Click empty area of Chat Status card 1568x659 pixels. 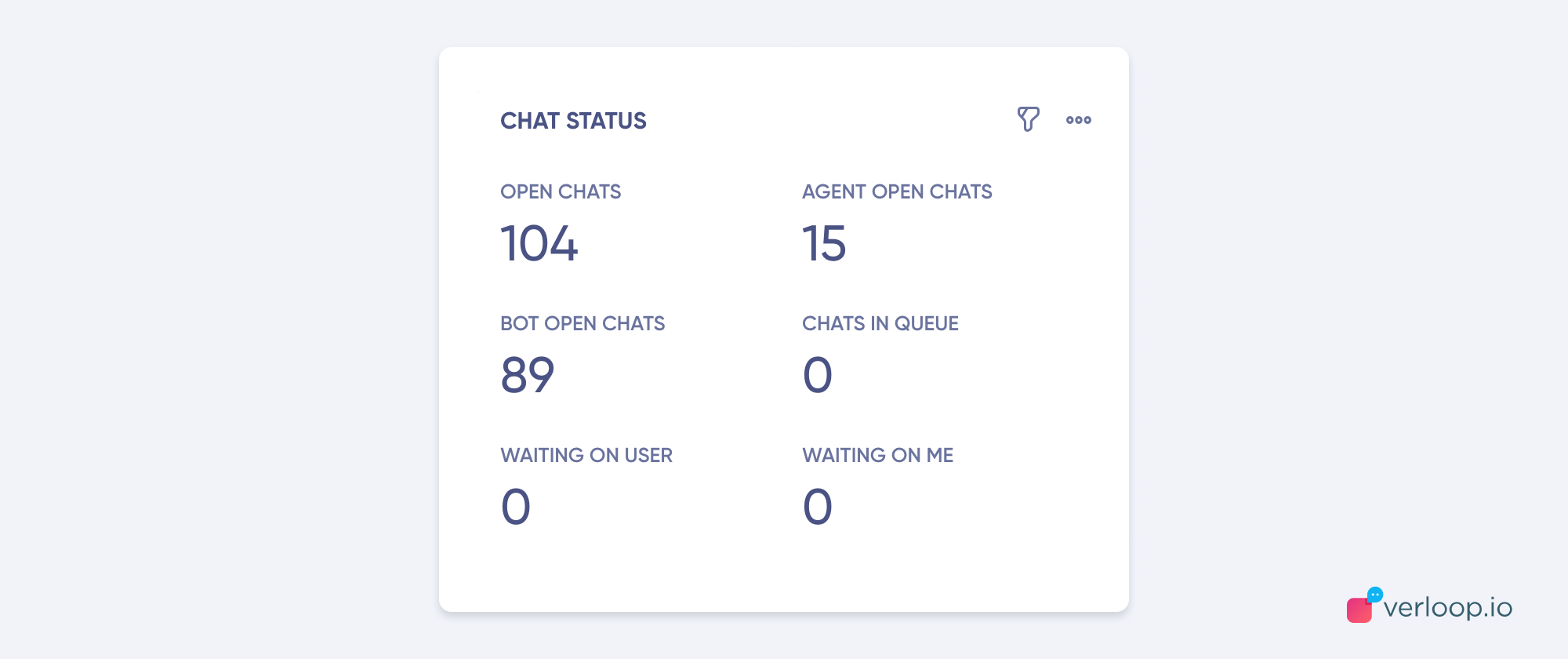941,565
